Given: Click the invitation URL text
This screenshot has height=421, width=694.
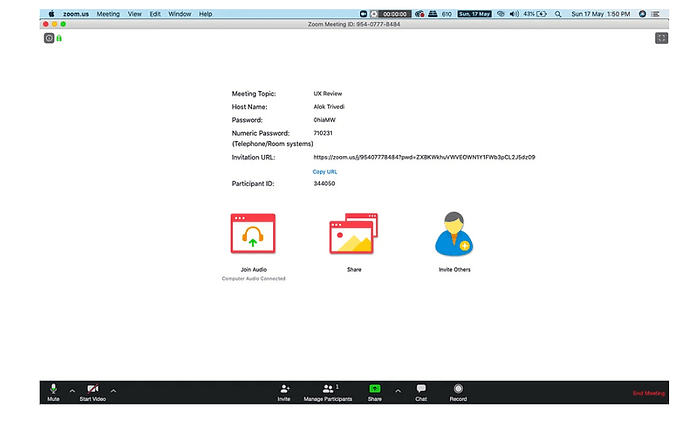Looking at the screenshot, I should tap(424, 157).
